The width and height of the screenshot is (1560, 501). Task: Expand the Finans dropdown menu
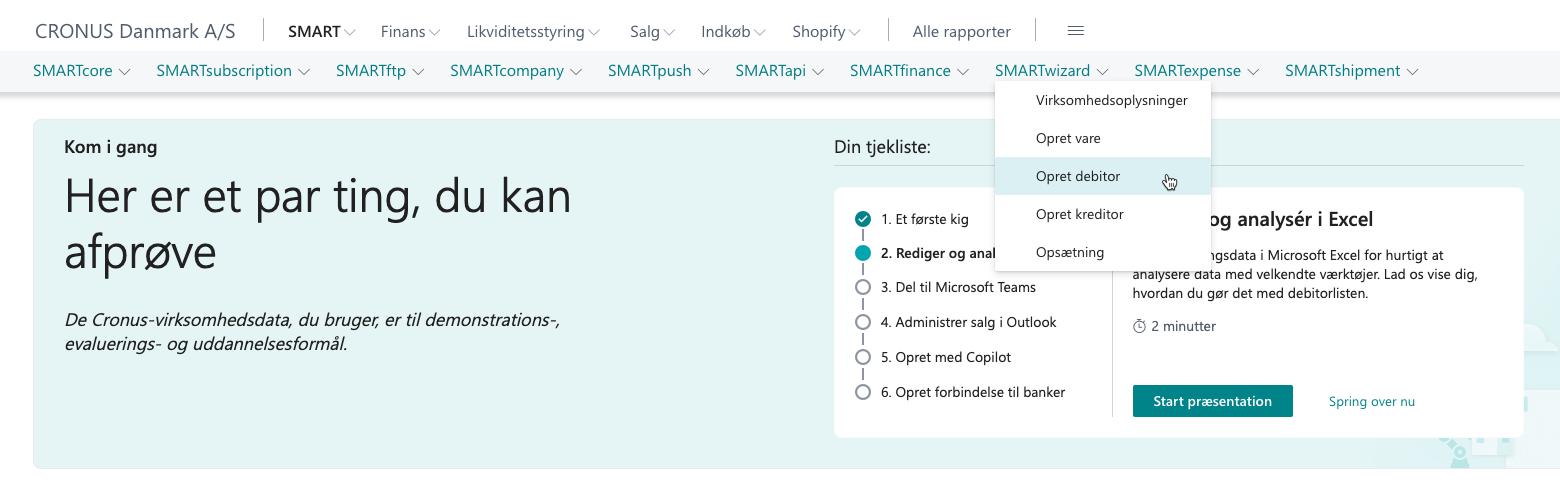coord(410,32)
